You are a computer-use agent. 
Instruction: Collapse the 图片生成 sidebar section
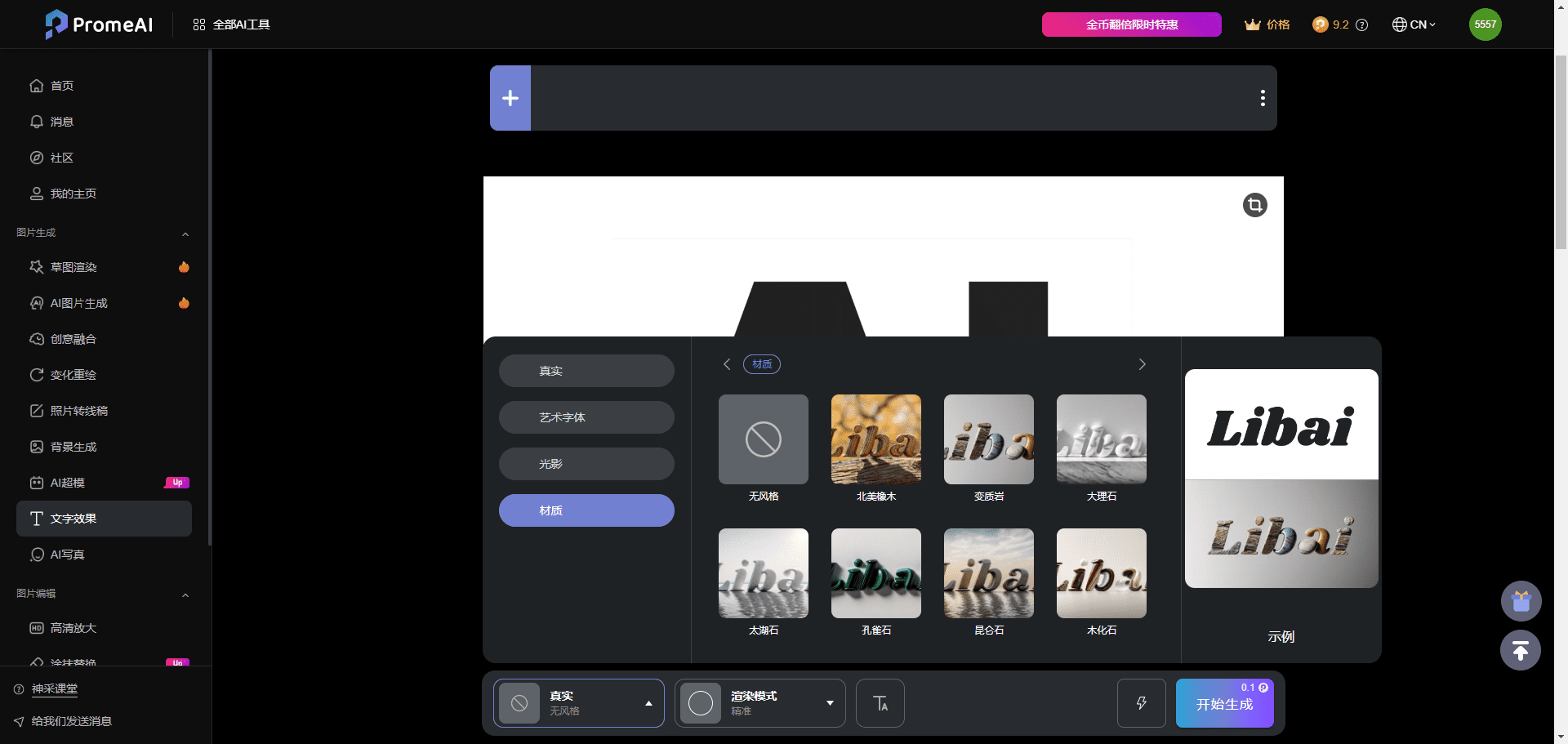click(x=185, y=234)
